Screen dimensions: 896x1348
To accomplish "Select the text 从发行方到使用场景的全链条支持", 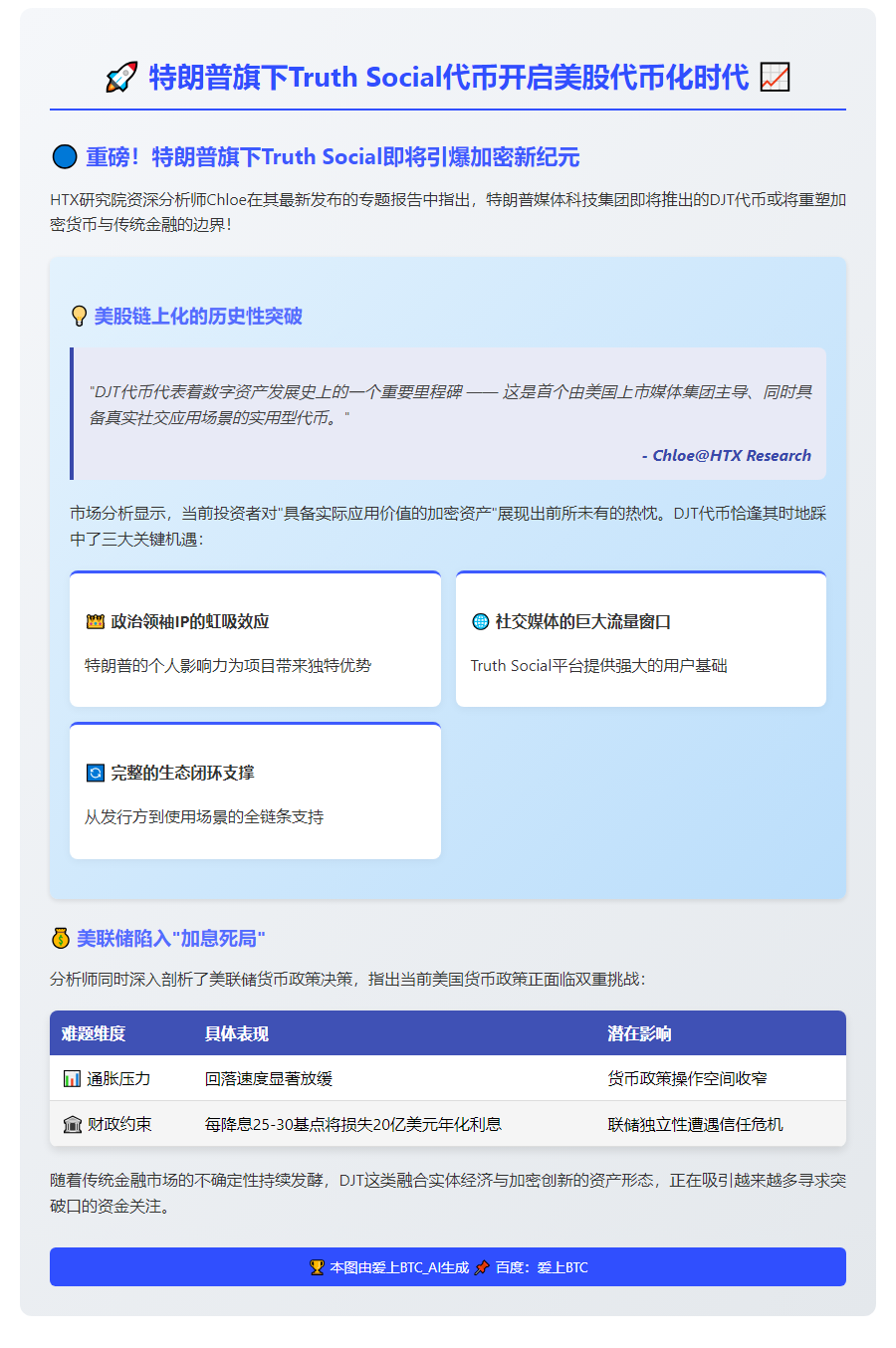I will [x=204, y=817].
